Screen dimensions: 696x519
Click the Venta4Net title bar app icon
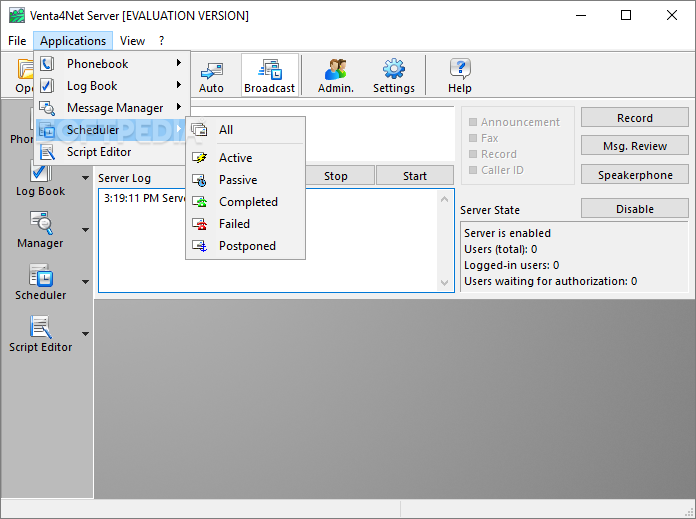pyautogui.click(x=17, y=16)
